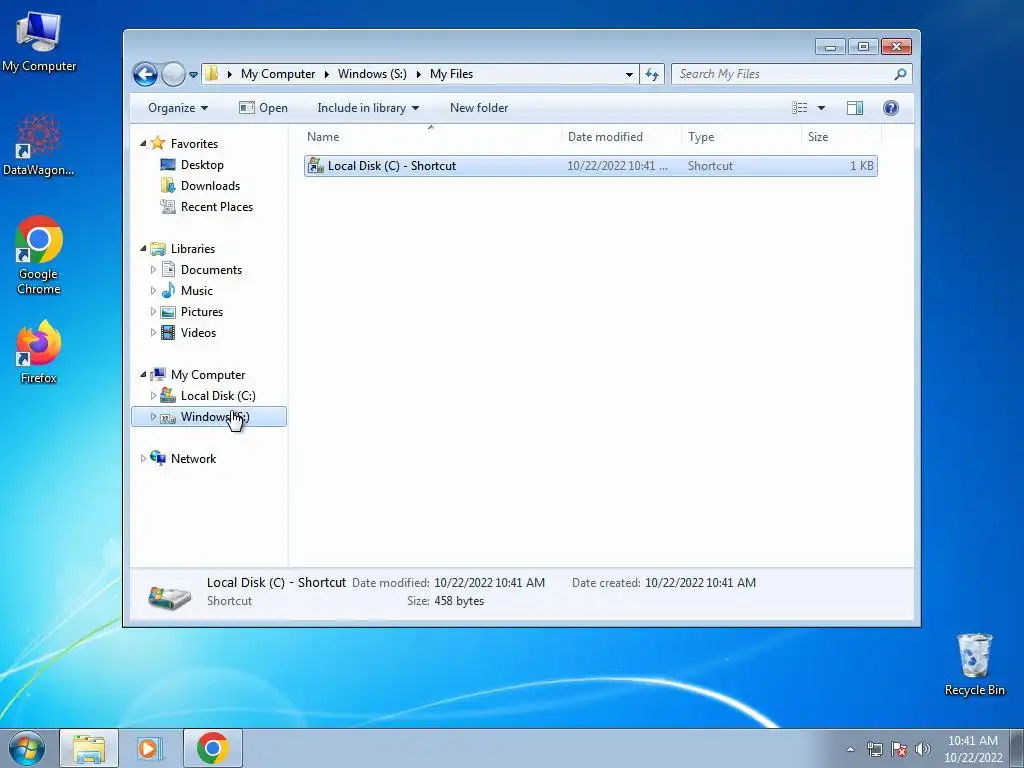Sort files by the Name column
Screen dimensions: 1024x768
point(430,136)
